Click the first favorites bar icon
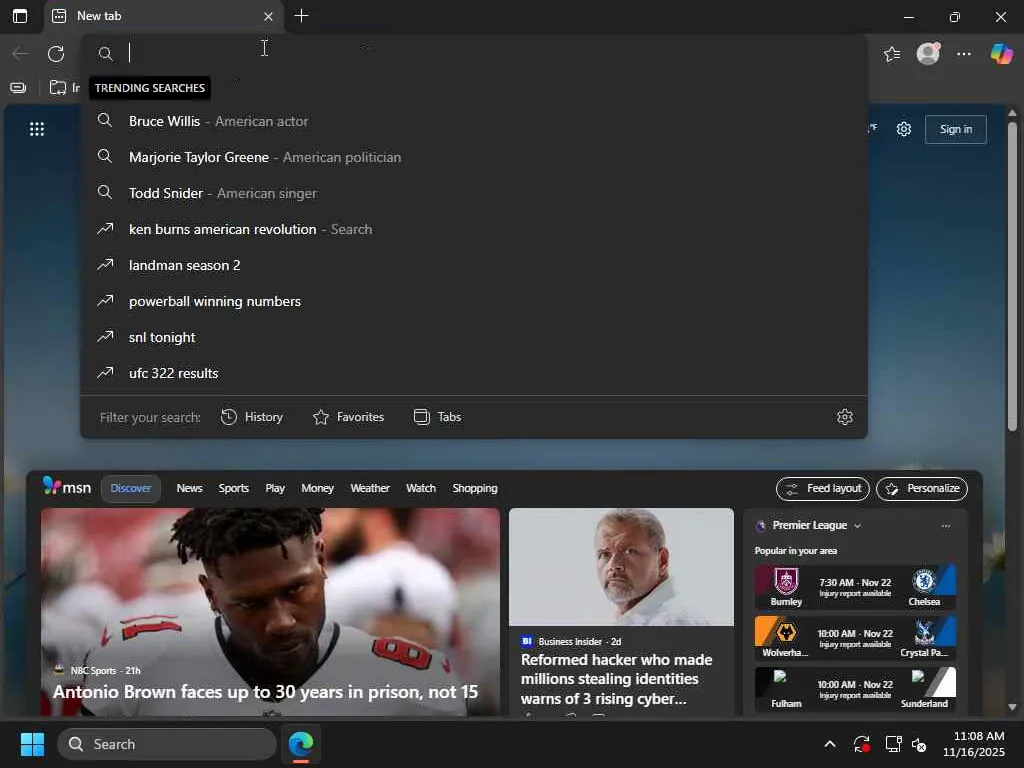Viewport: 1024px width, 768px height. coord(18,88)
